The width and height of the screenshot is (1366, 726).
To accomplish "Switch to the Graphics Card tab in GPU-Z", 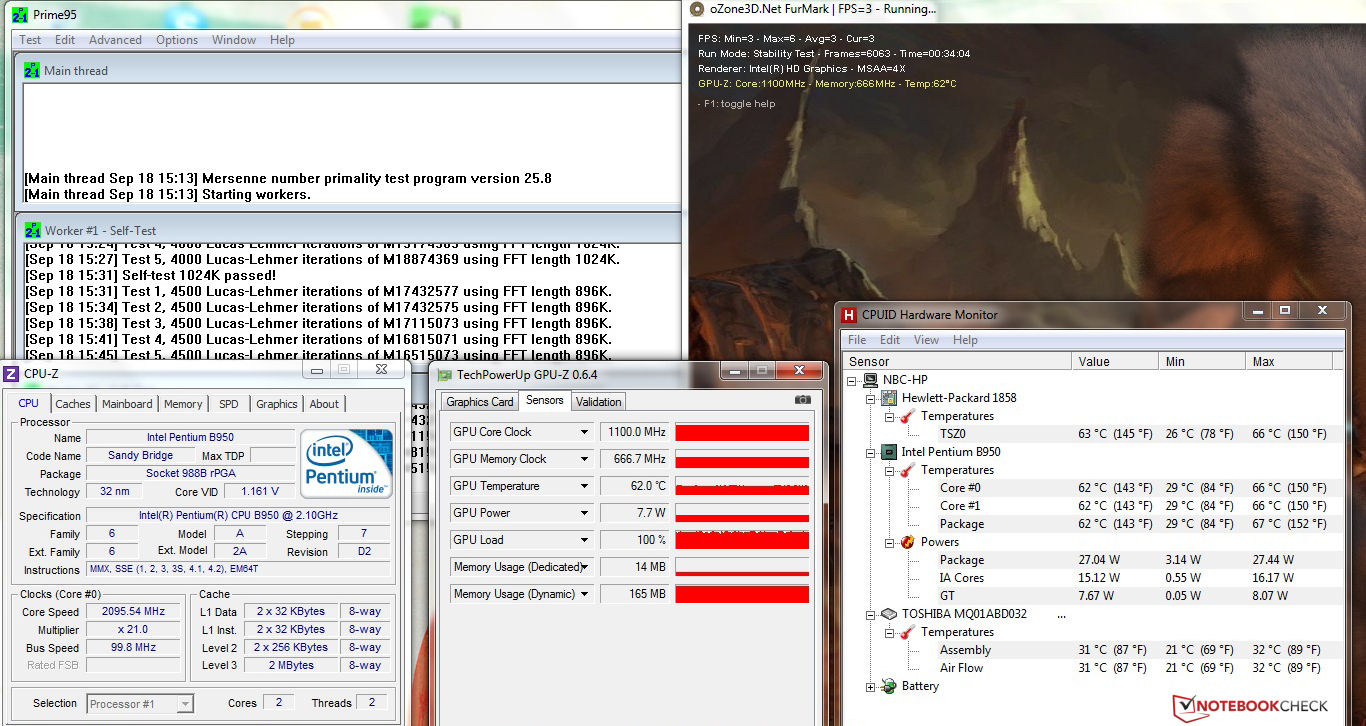I will pos(480,402).
